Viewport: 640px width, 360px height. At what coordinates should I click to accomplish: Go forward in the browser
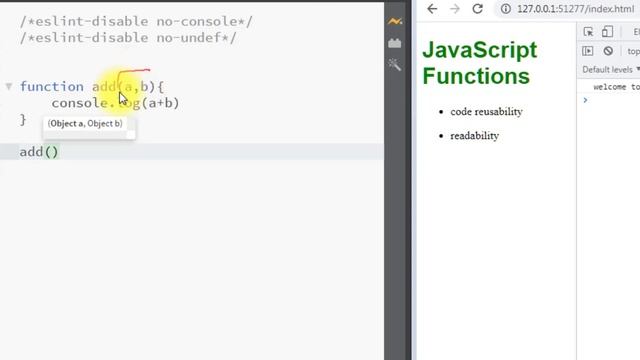[x=454, y=9]
